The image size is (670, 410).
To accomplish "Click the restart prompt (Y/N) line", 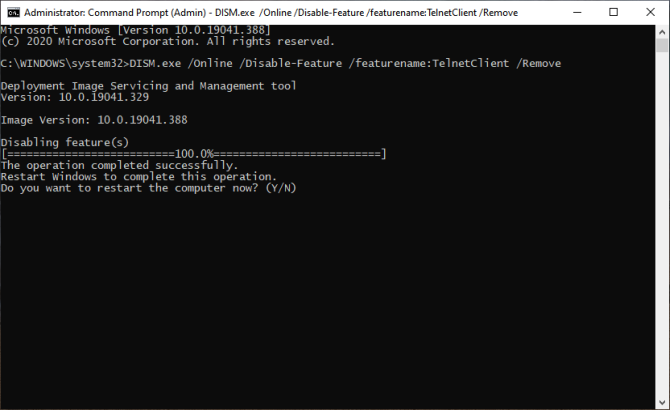I will tap(149, 188).
